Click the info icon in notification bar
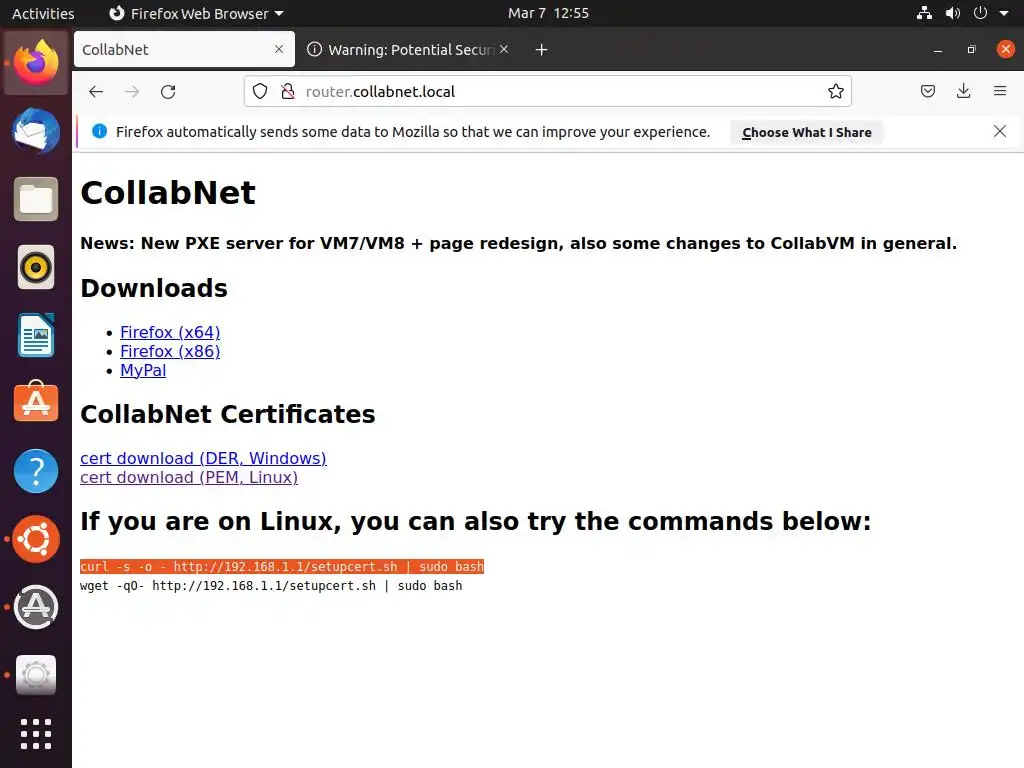Image resolution: width=1024 pixels, height=768 pixels. (x=99, y=131)
